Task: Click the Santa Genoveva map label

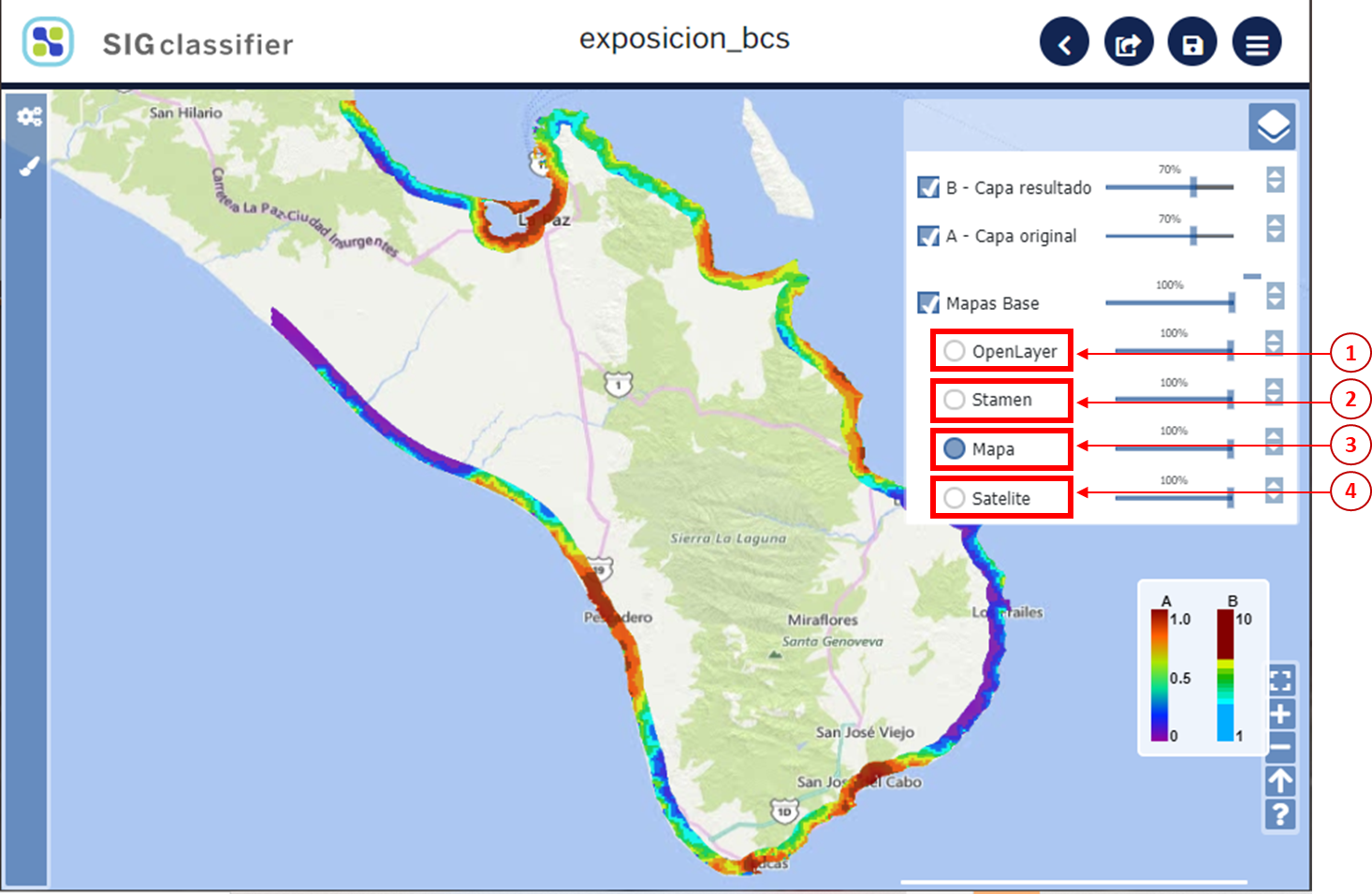Action: pyautogui.click(x=832, y=641)
